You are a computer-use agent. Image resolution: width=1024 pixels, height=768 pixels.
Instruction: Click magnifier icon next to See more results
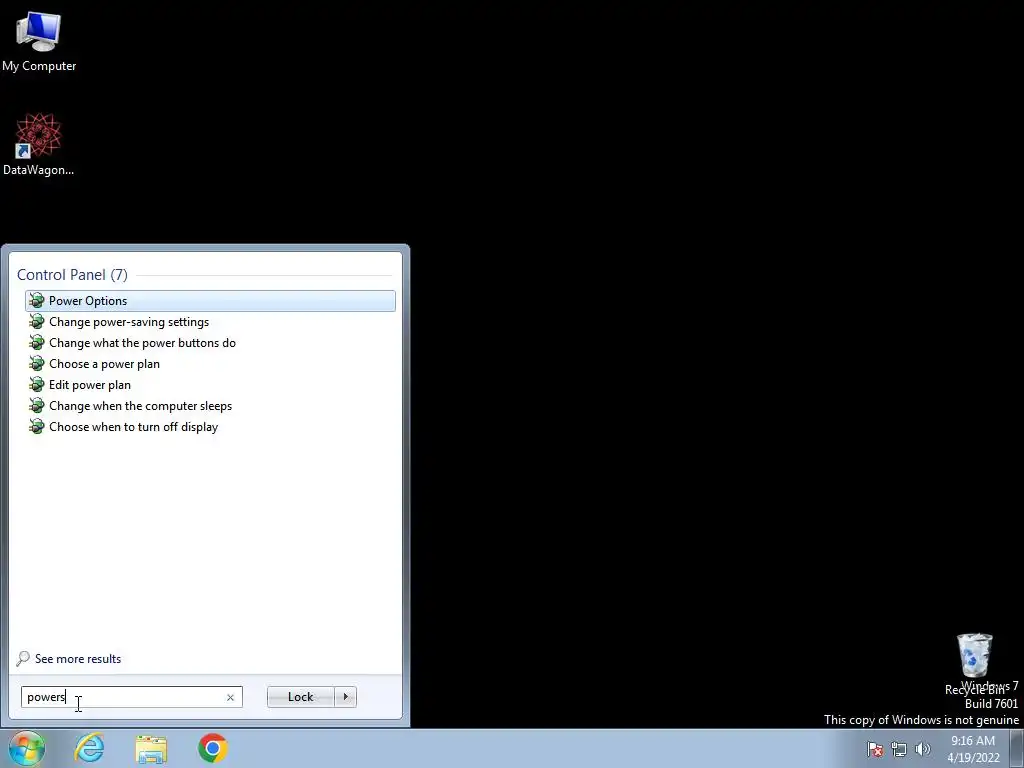click(x=24, y=658)
